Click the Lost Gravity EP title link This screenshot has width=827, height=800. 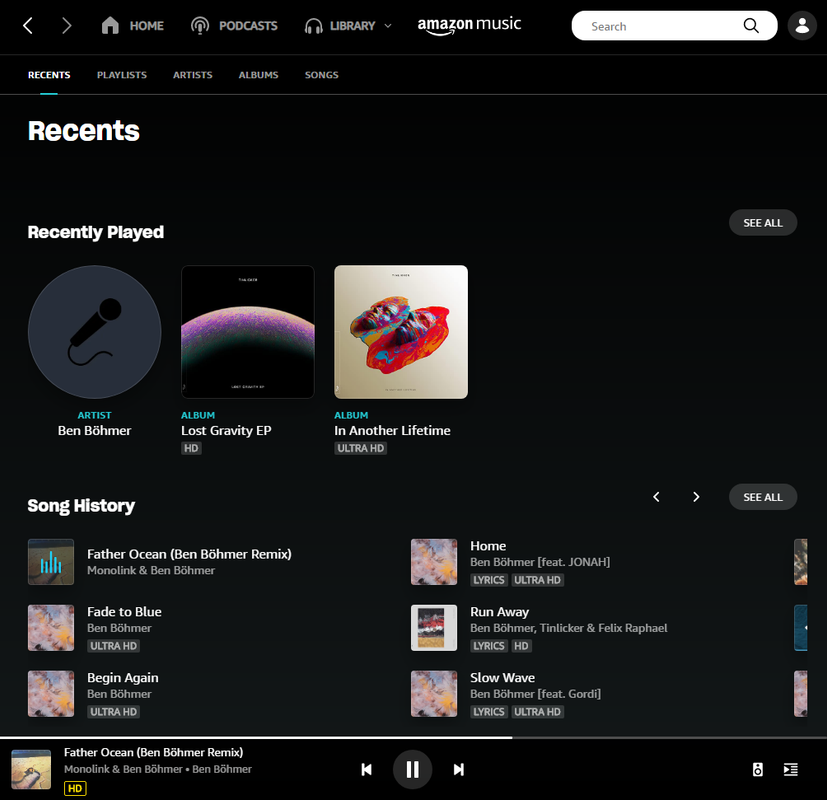click(x=226, y=430)
